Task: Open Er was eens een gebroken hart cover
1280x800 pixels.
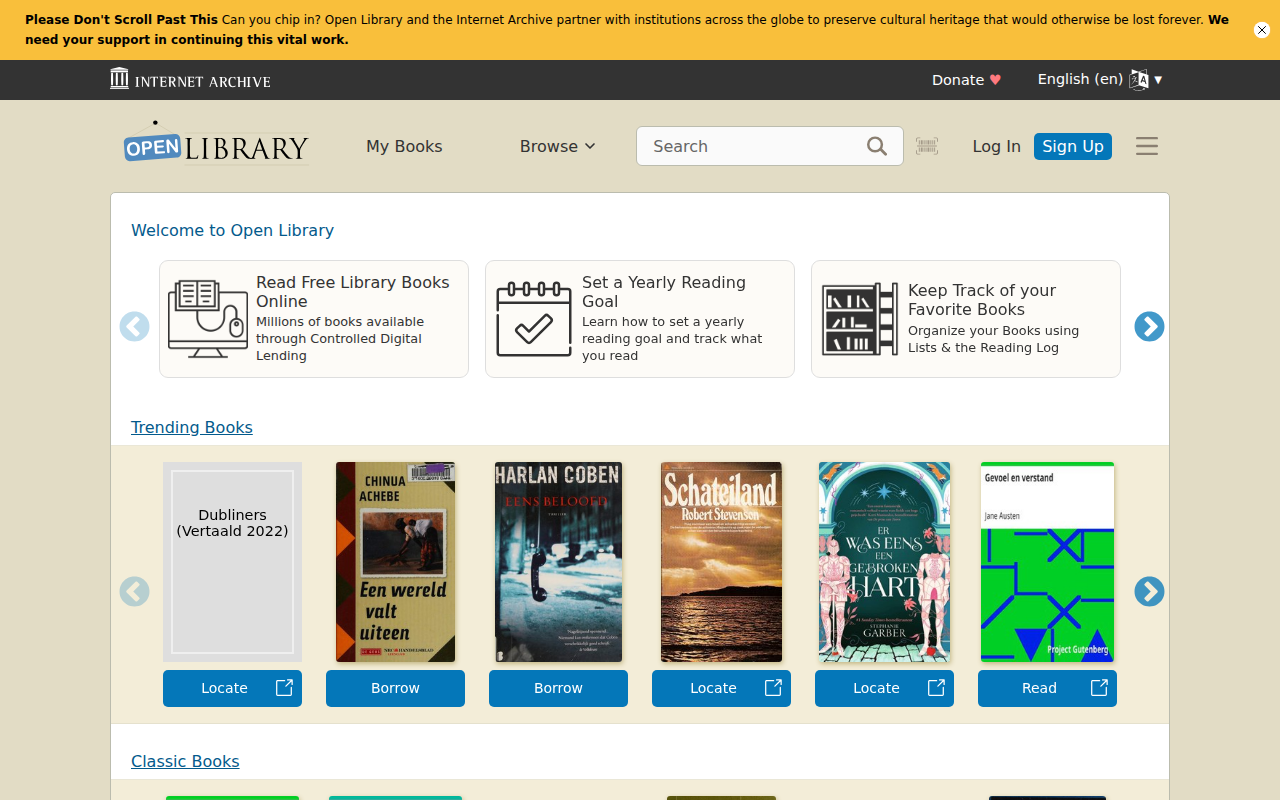Action: pos(884,562)
